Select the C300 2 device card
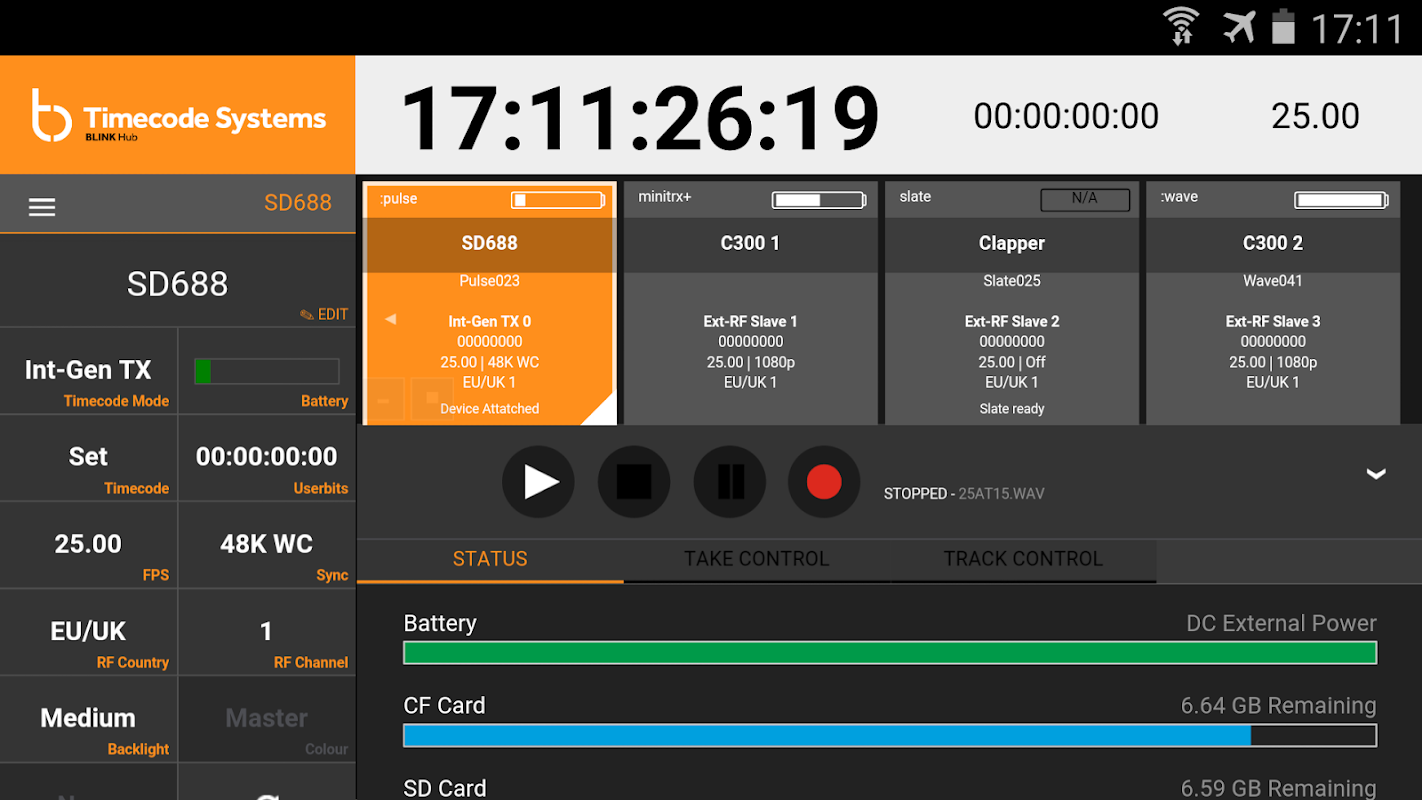This screenshot has height=800, width=1422. [1273, 303]
